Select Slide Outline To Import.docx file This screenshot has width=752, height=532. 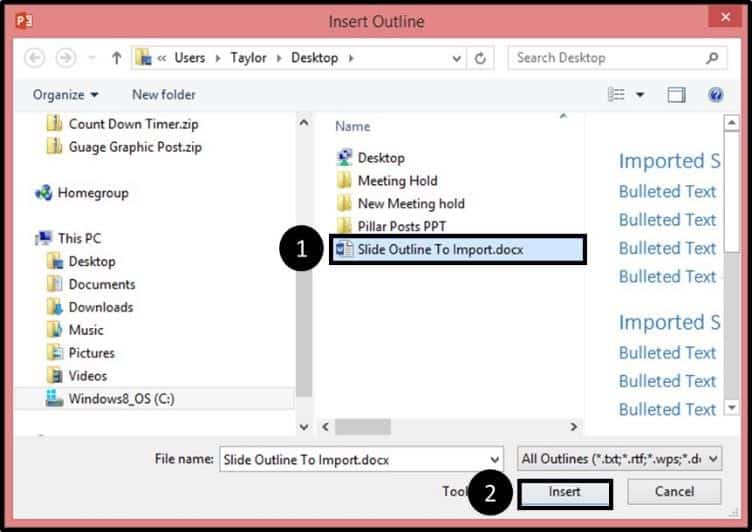point(457,249)
